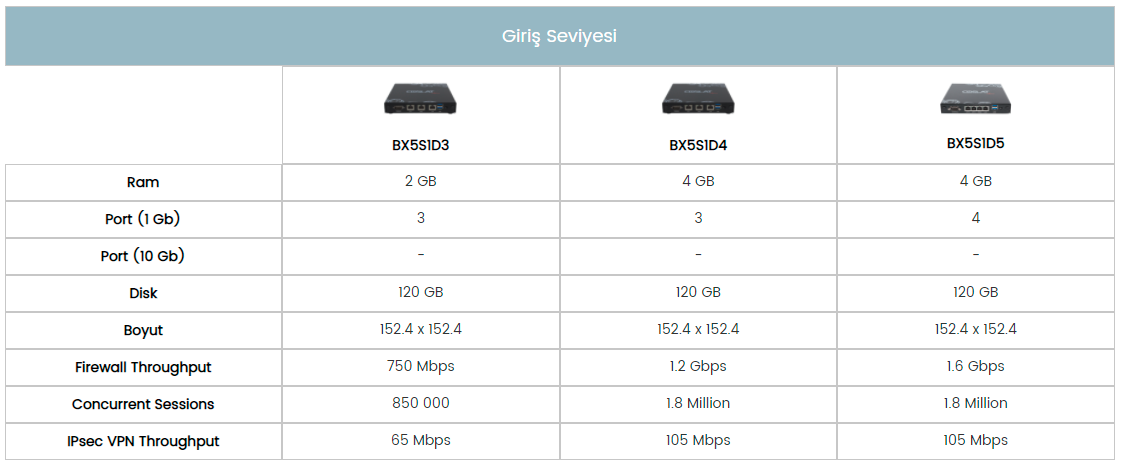Select the BX5S1D4 model name

point(698,144)
